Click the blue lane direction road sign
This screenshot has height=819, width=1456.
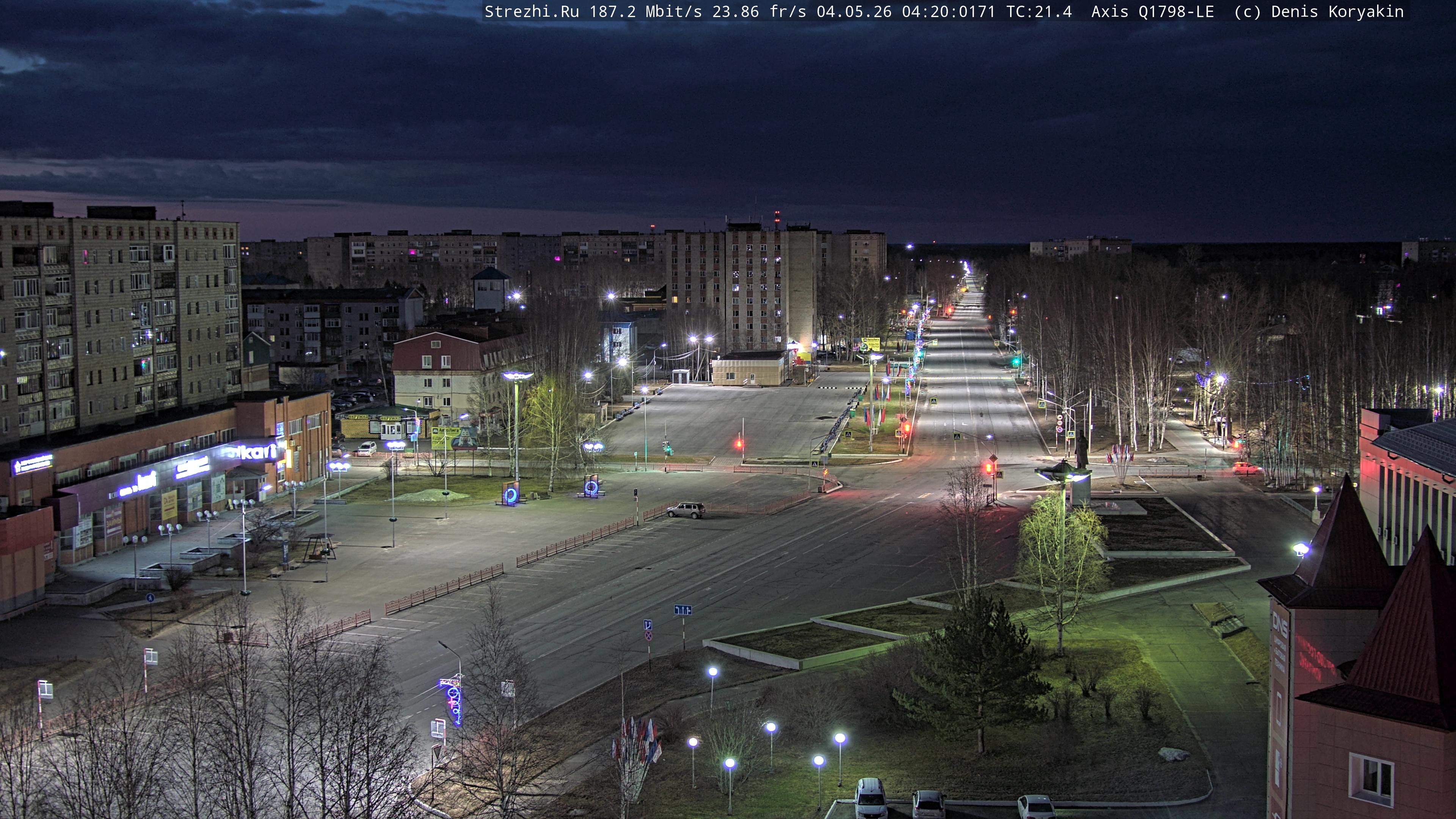(683, 610)
